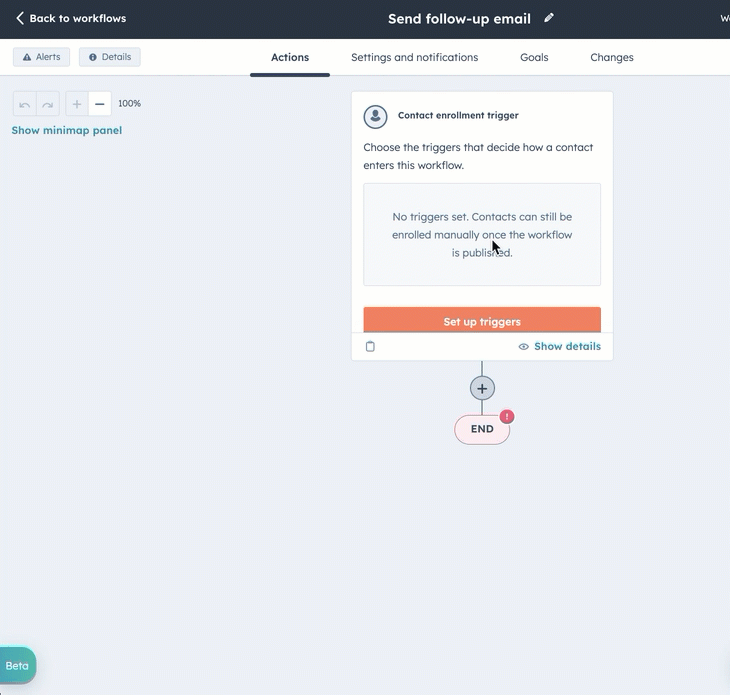Click the clipboard icon on trigger card
This screenshot has width=730, height=695.
tap(370, 346)
